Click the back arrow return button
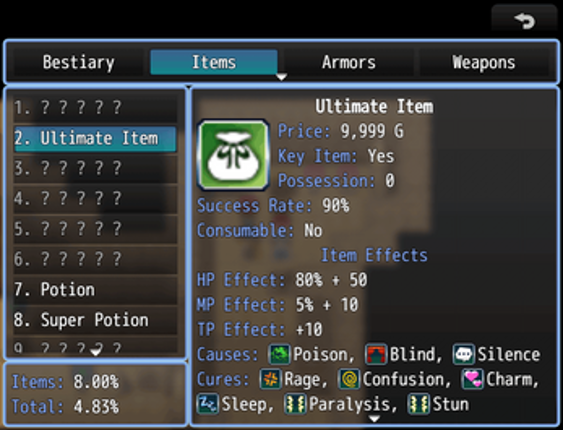 (524, 20)
